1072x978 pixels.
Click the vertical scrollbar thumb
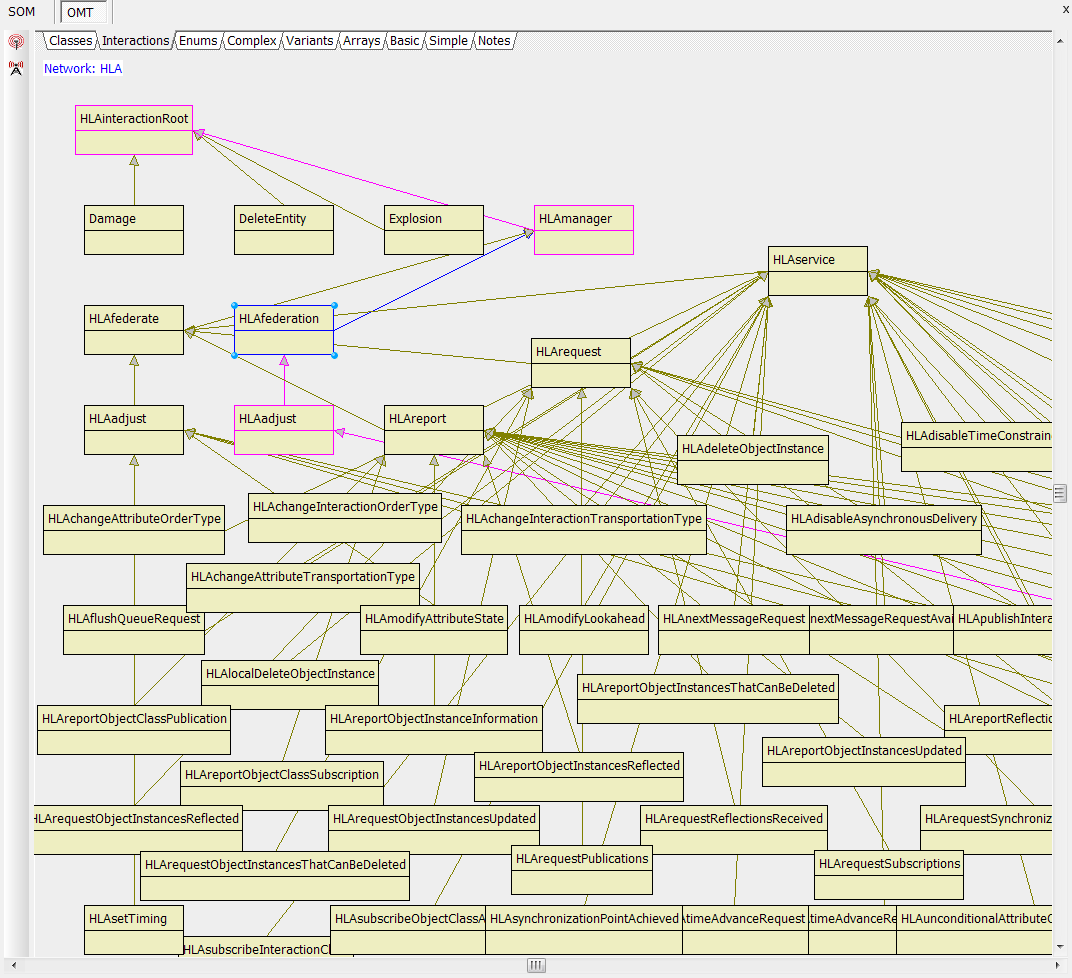pyautogui.click(x=1060, y=493)
